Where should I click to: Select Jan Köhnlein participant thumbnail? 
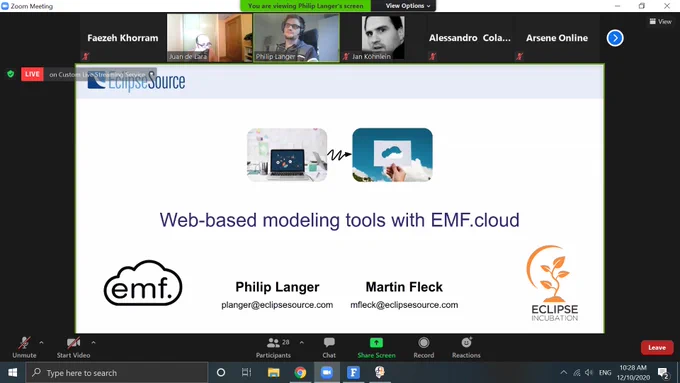click(x=383, y=38)
